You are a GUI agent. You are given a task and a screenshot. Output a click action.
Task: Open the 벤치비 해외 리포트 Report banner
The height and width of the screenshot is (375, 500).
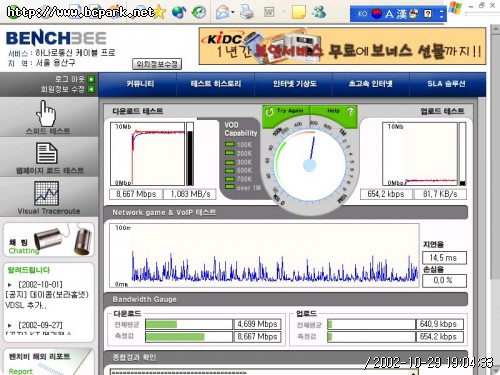[49, 362]
